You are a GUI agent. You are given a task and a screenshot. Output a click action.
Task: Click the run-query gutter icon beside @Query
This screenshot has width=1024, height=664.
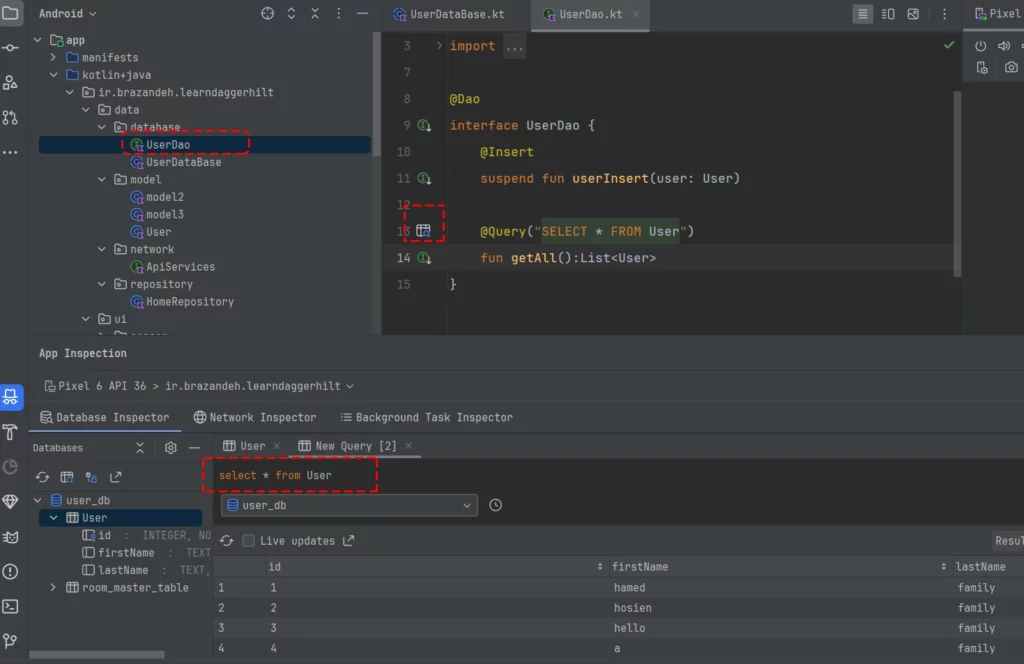423,231
